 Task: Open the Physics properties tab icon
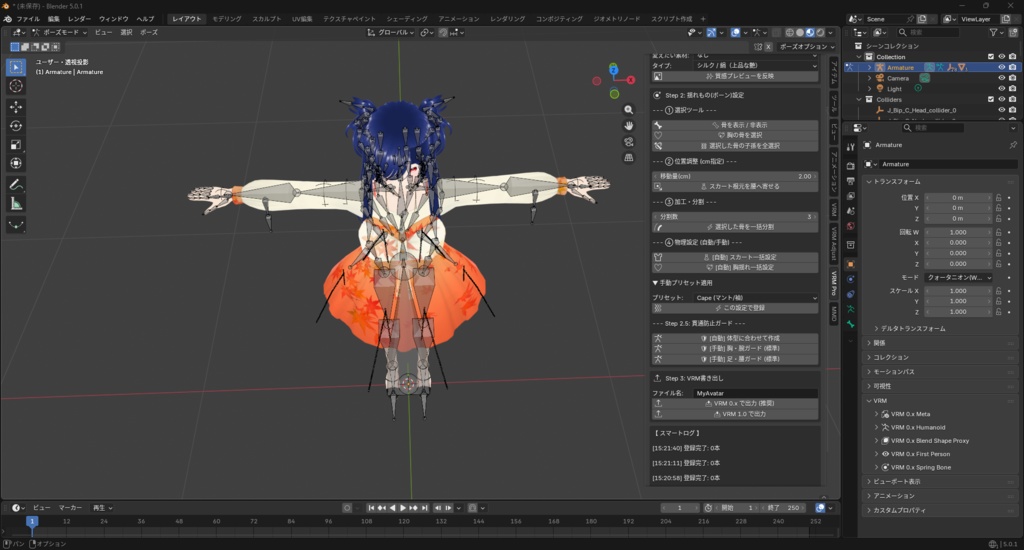(x=850, y=279)
